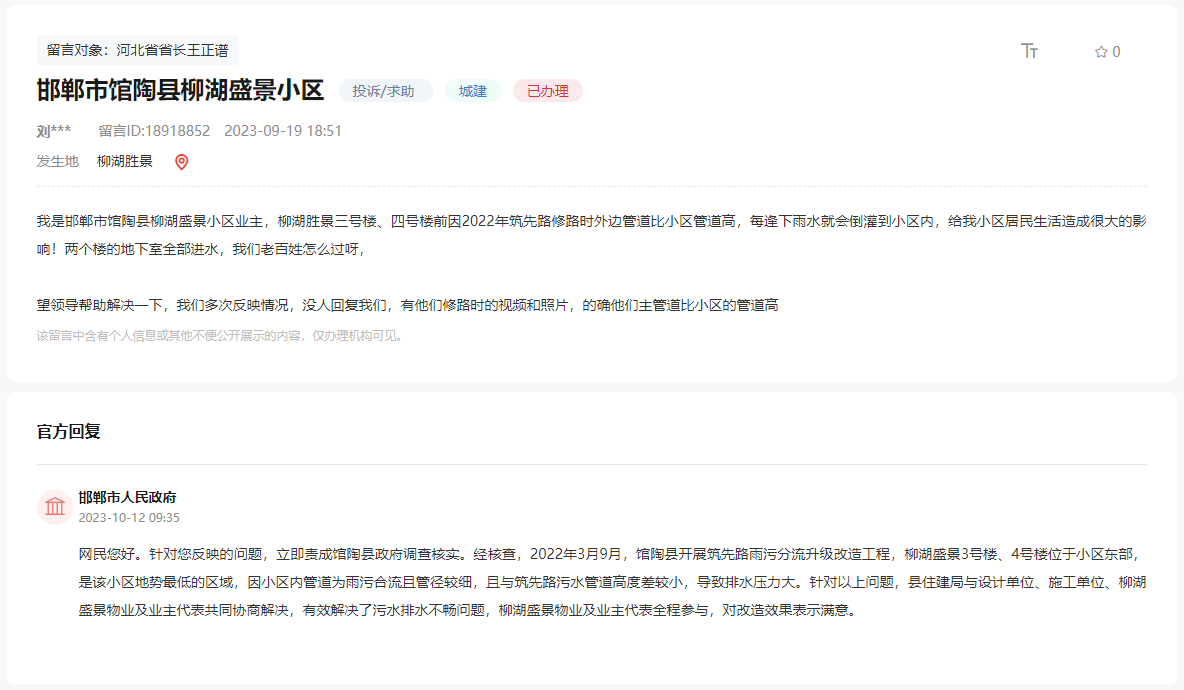Click the favorite count 0
The image size is (1184, 690).
[1116, 52]
